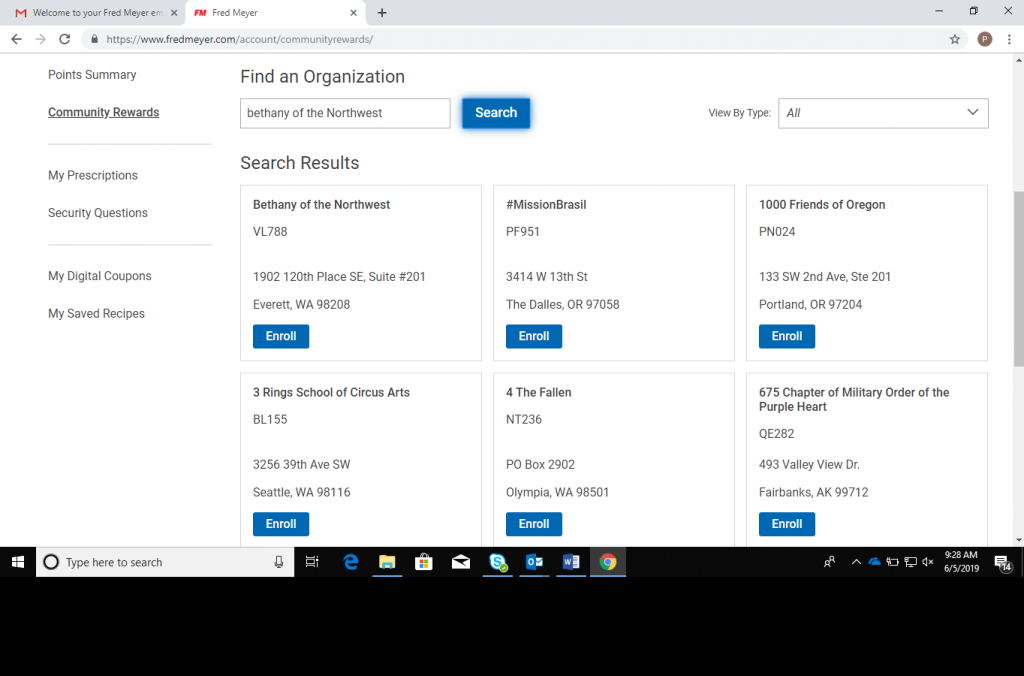Open File Explorer from the taskbar
The image size is (1024, 676).
[x=387, y=562]
